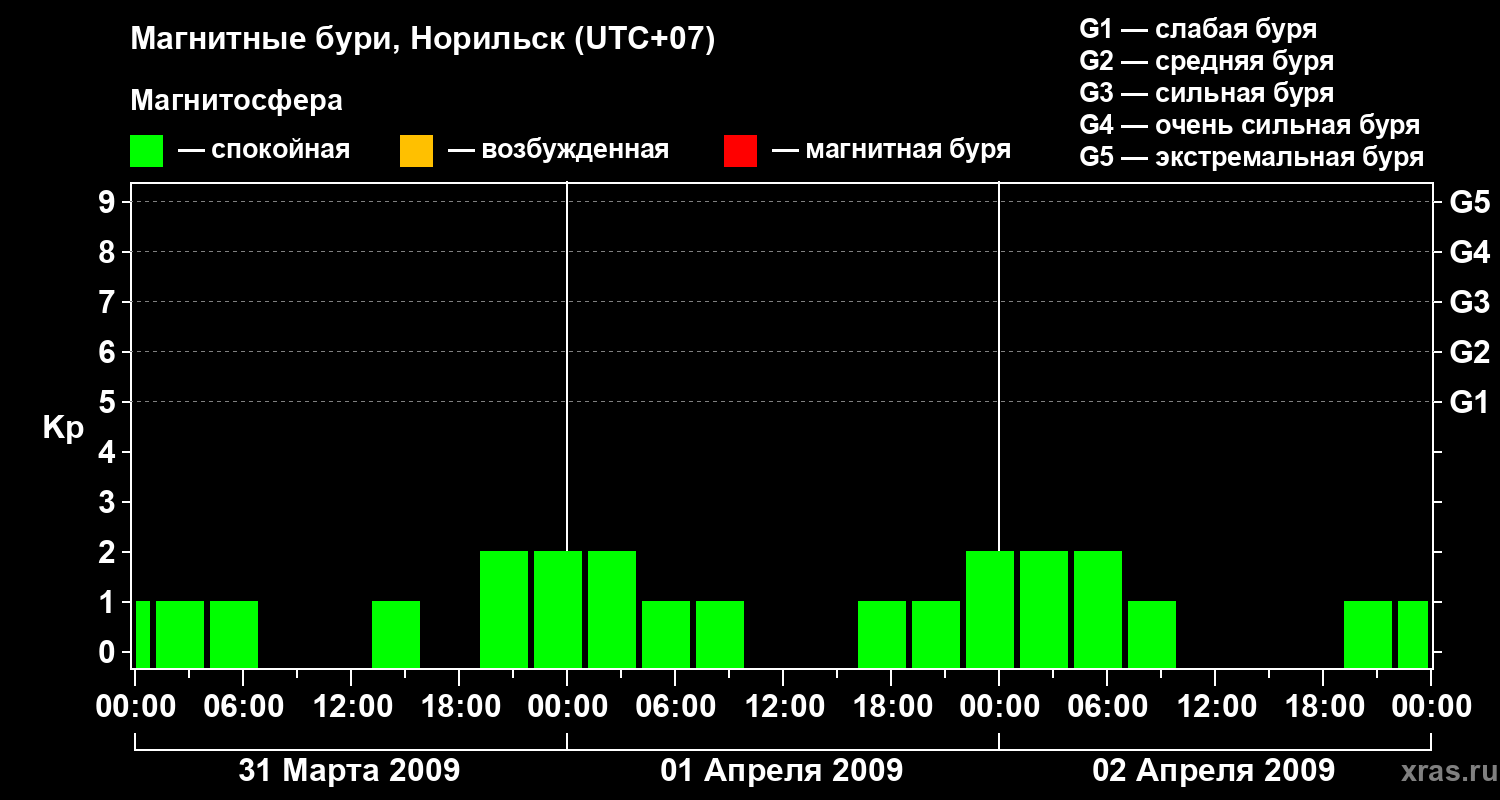
Task: Click the Магнитосфера heading
Action: click(237, 101)
